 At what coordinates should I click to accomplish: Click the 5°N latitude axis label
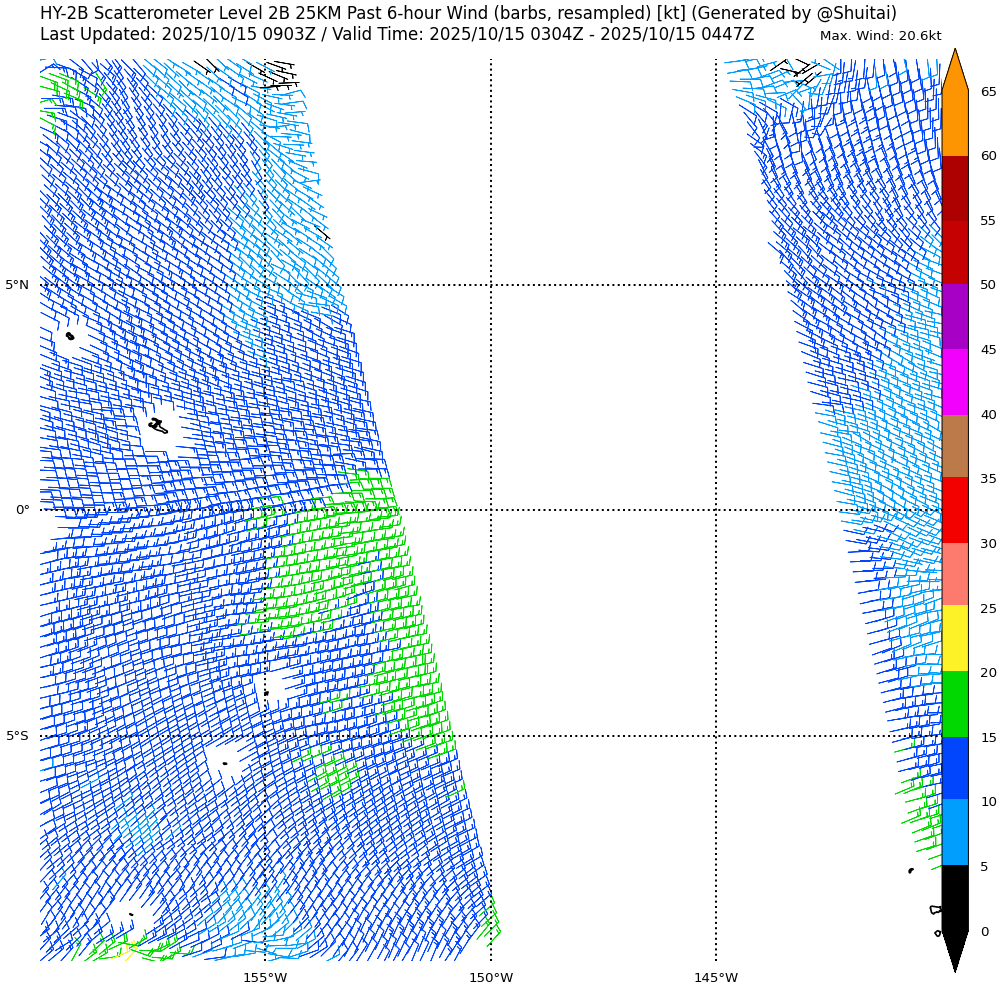[17, 285]
